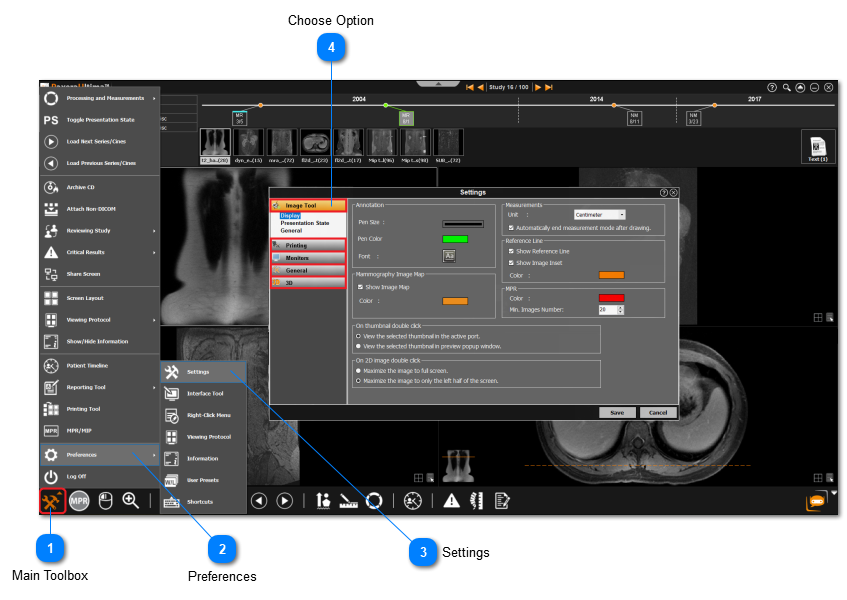The image size is (847, 600).
Task: Select Interface Tool from Preferences submenu
Action: point(204,393)
